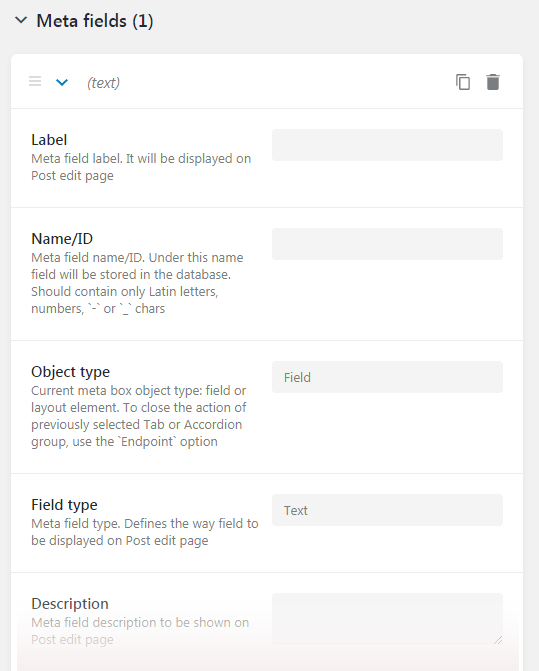Viewport: 539px width, 671px height.
Task: Click the Object type title text
Action: pos(71,372)
